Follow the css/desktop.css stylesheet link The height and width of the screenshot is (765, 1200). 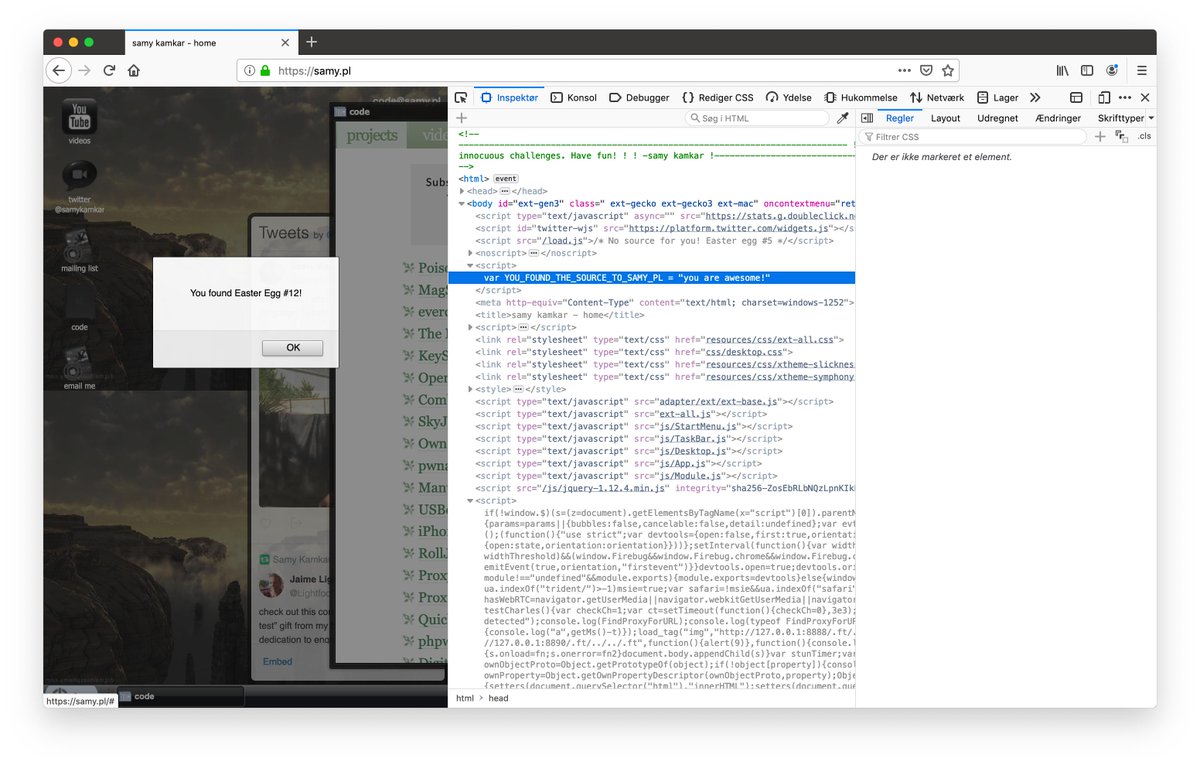pyautogui.click(x=742, y=352)
